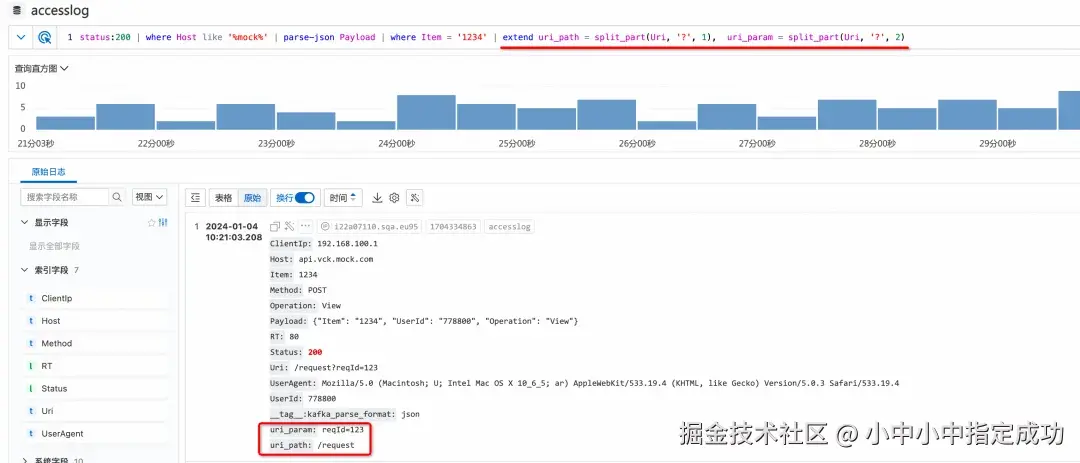Select the UserAgent index field
This screenshot has height=463, width=1080.
[62, 434]
